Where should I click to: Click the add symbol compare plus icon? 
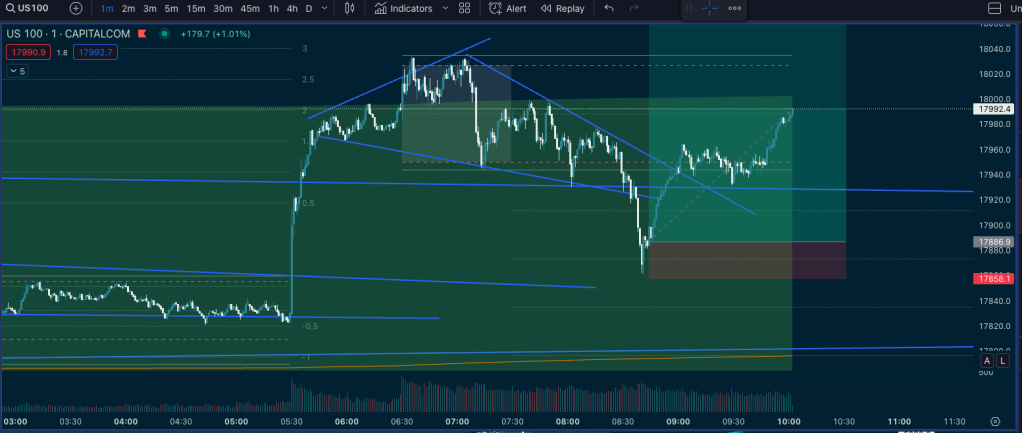(x=76, y=8)
